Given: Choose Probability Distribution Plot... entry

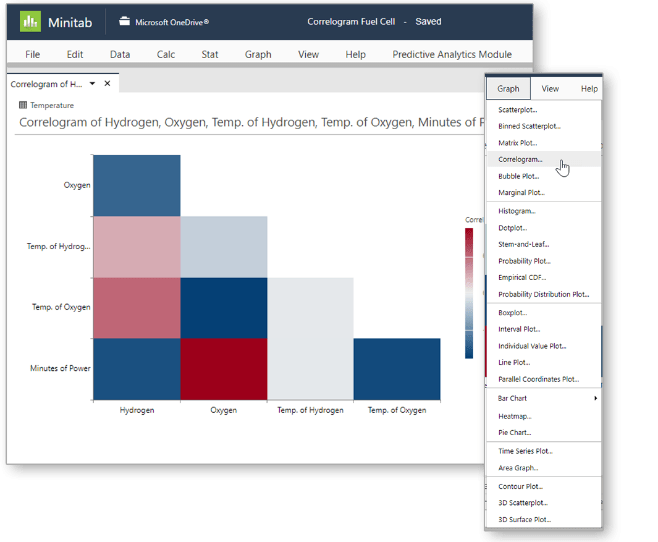Looking at the screenshot, I should tap(543, 294).
